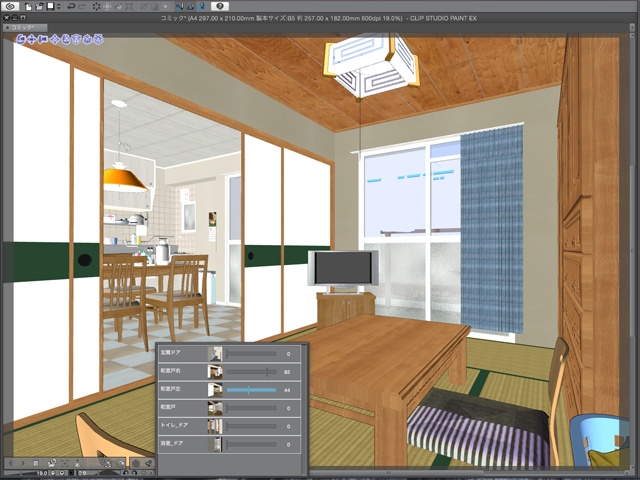640x480 pixels.
Task: Open CLIP STUDIO launcher icon
Action: (10, 6)
